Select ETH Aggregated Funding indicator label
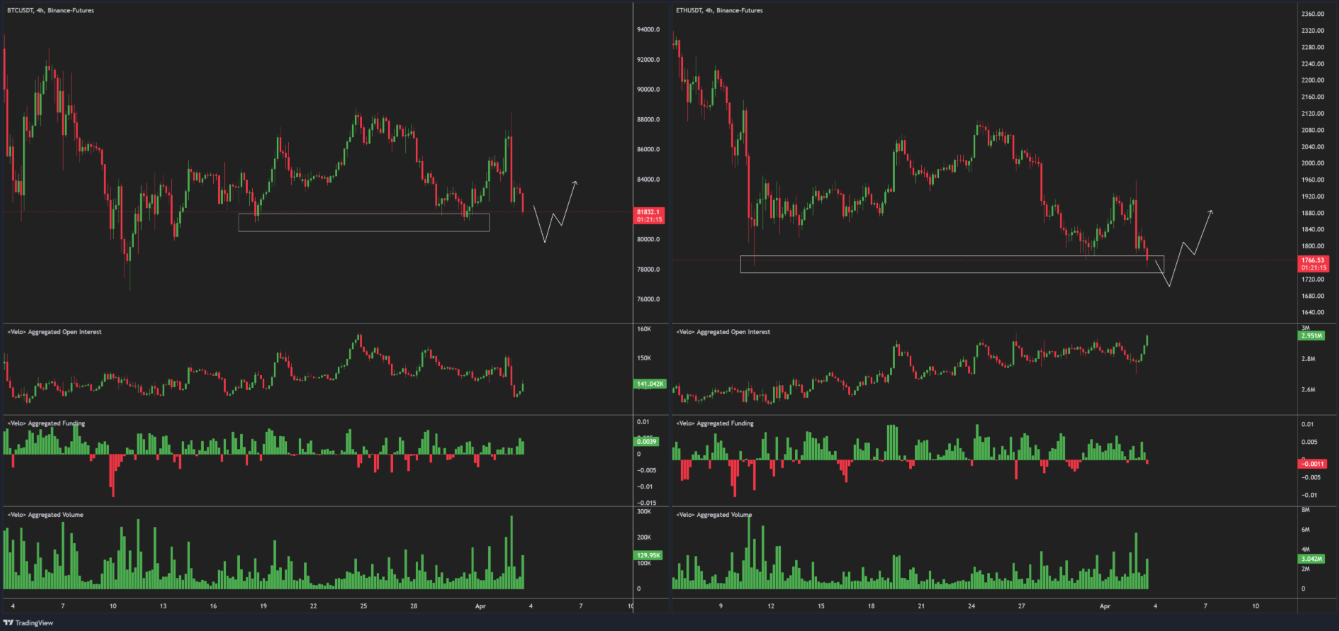 coord(715,423)
